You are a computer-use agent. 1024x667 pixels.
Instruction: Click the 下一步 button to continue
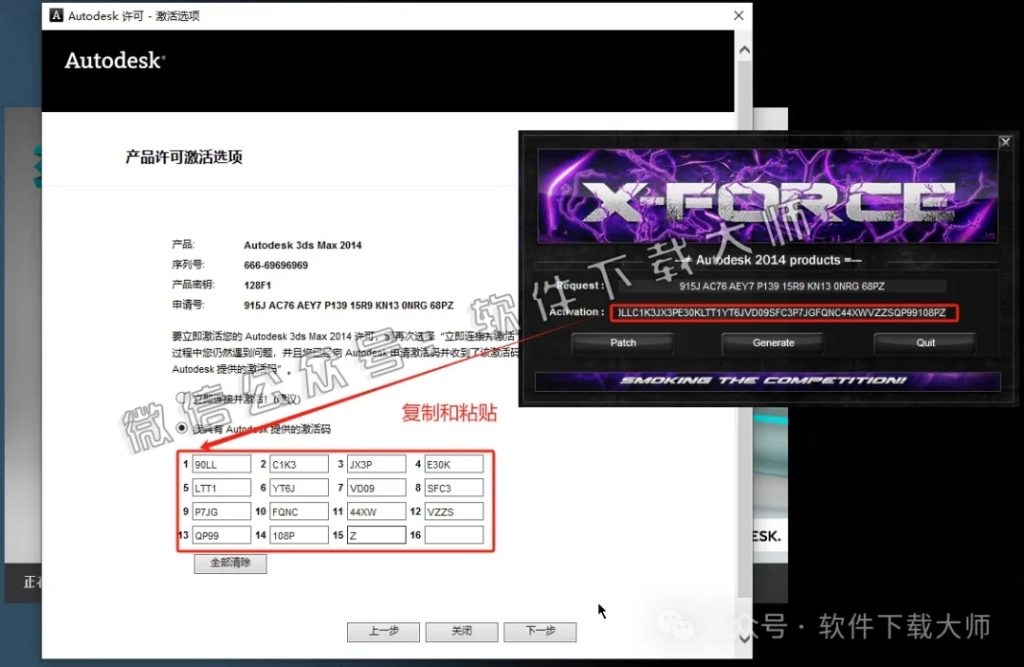(x=540, y=631)
